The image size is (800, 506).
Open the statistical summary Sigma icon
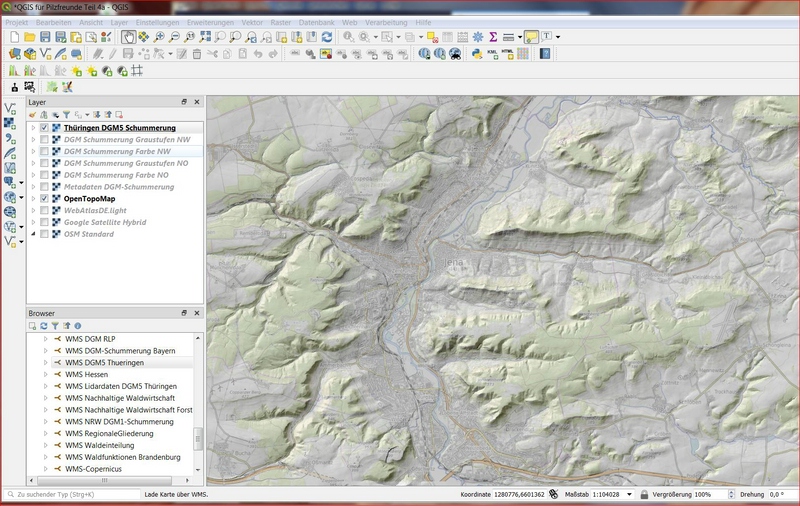[x=493, y=37]
